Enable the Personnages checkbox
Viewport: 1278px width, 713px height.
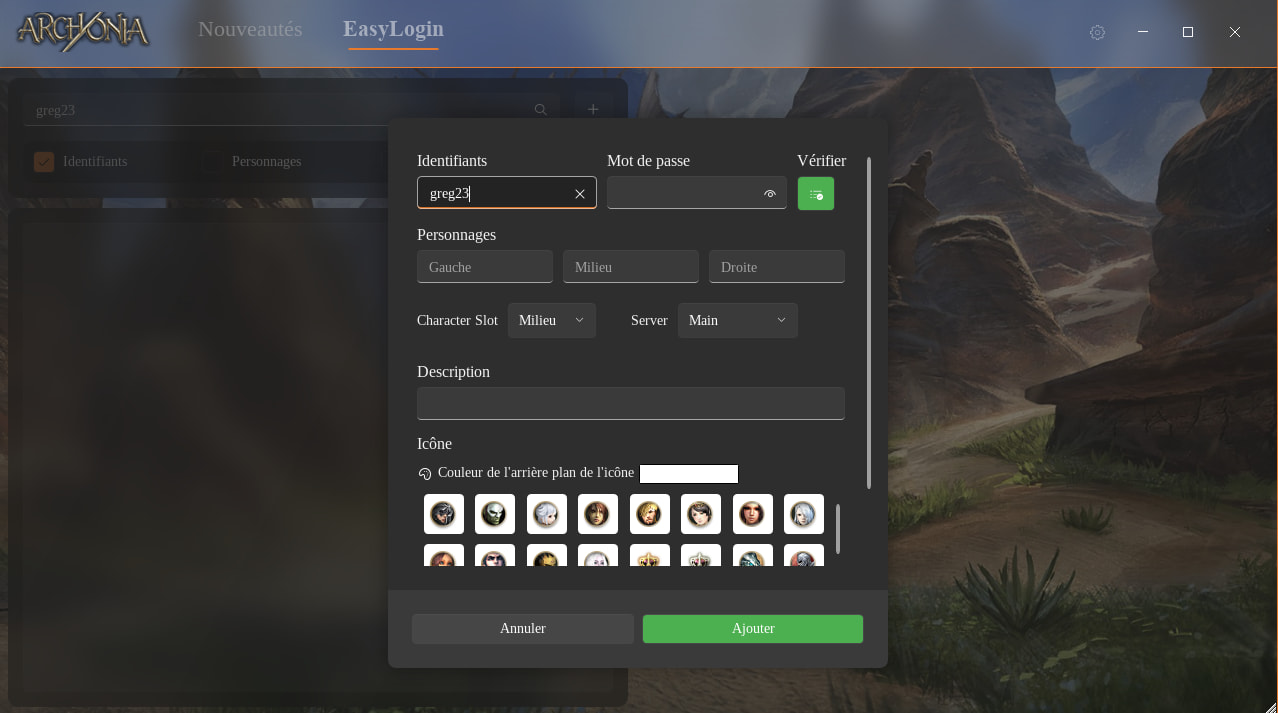213,161
